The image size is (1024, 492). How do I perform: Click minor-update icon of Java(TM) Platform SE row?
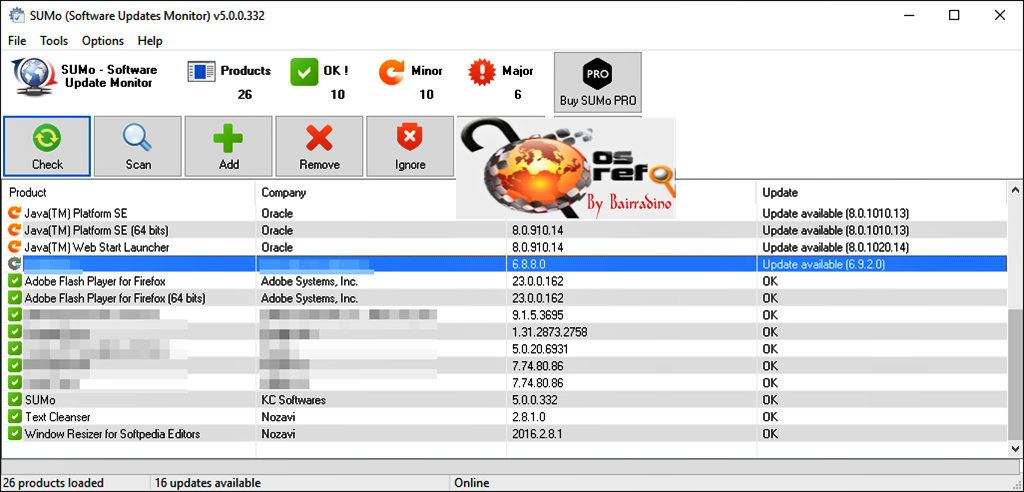(x=14, y=213)
